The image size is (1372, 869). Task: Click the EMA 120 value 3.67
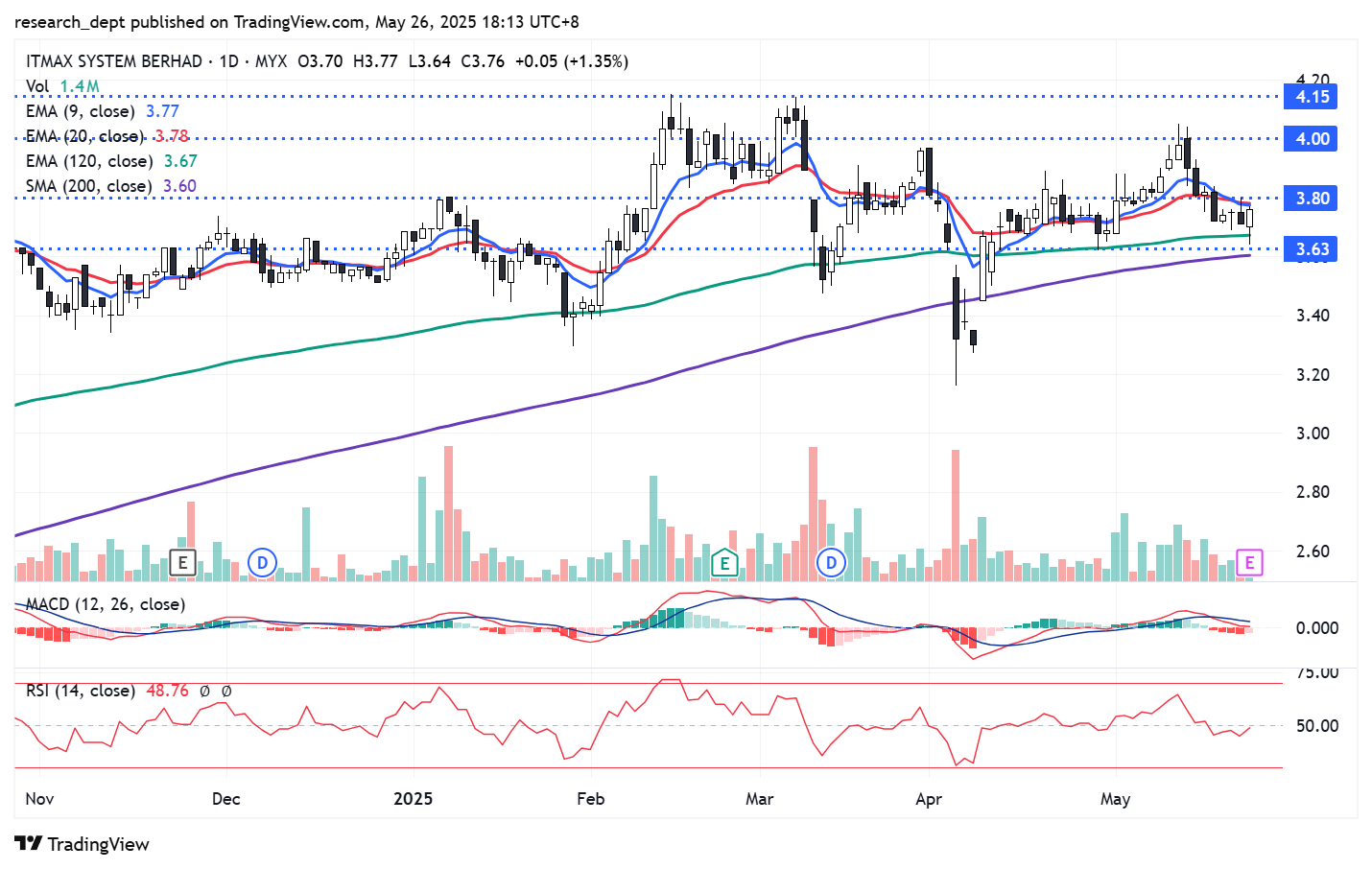180,161
